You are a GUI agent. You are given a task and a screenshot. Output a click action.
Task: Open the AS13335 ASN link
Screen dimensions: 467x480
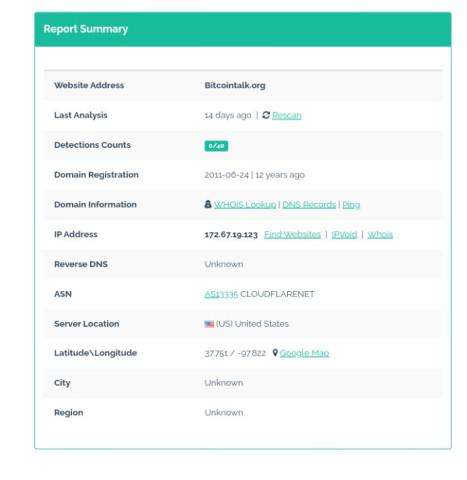pyautogui.click(x=221, y=294)
